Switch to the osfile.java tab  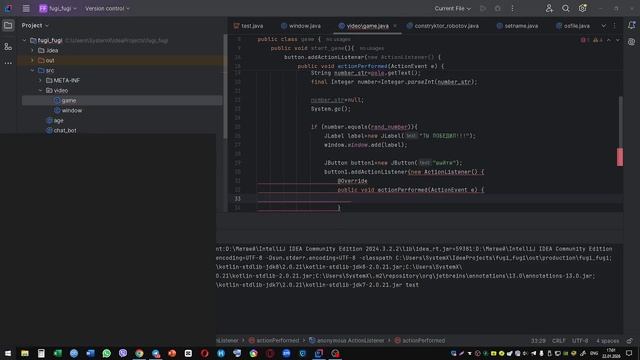tap(573, 26)
